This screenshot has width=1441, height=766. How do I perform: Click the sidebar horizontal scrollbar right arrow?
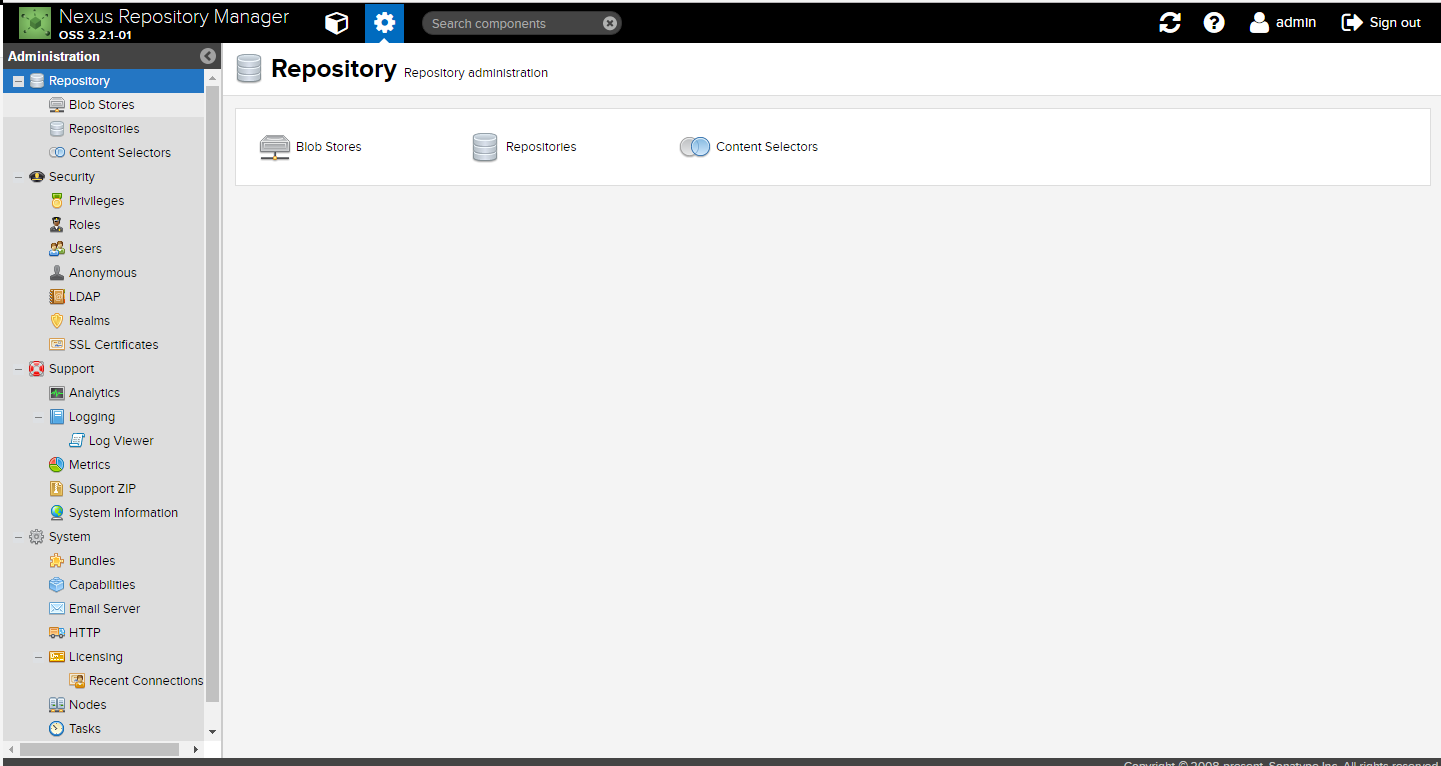[x=196, y=749]
